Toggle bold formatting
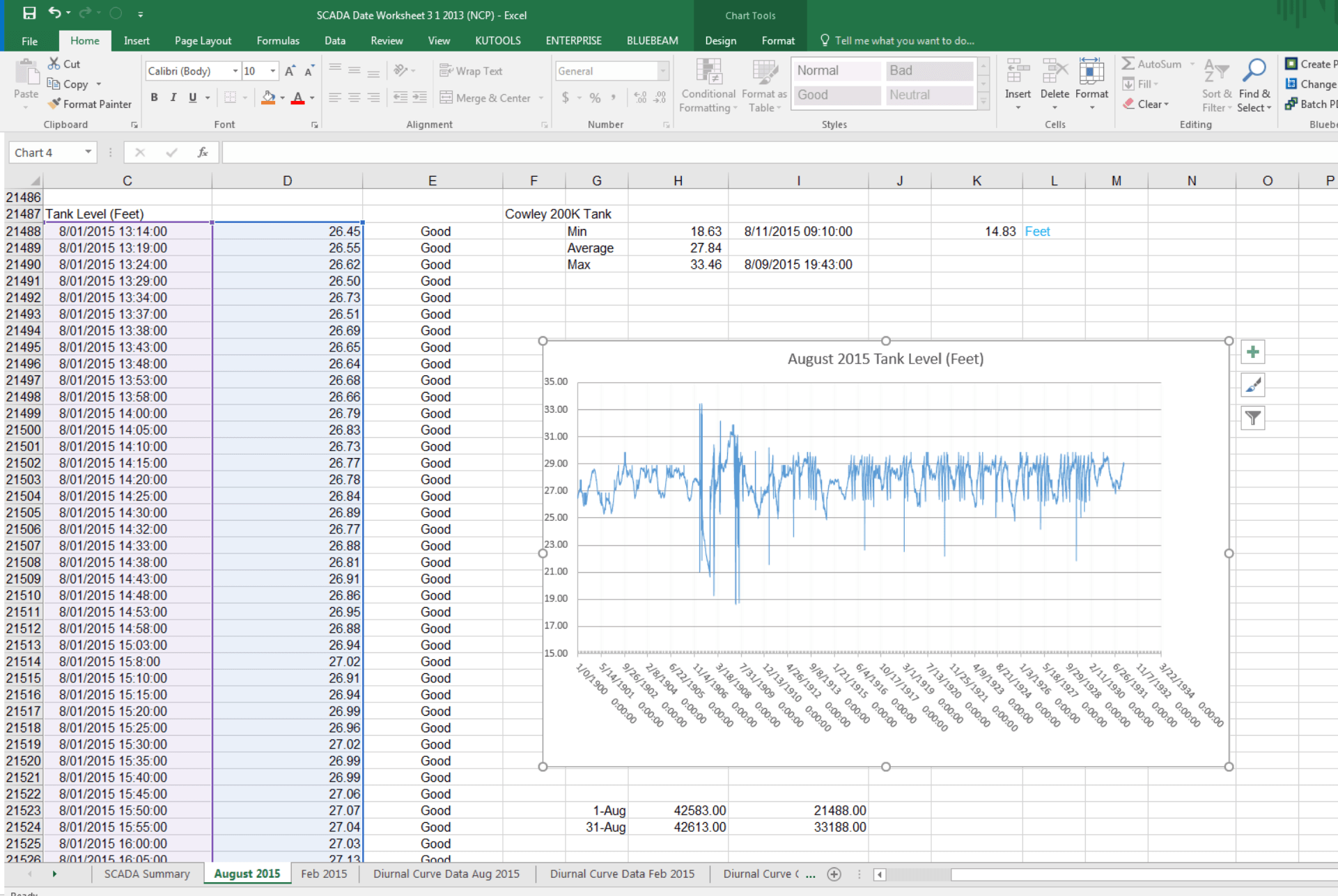Screen dimensions: 1338x896 [x=154, y=97]
